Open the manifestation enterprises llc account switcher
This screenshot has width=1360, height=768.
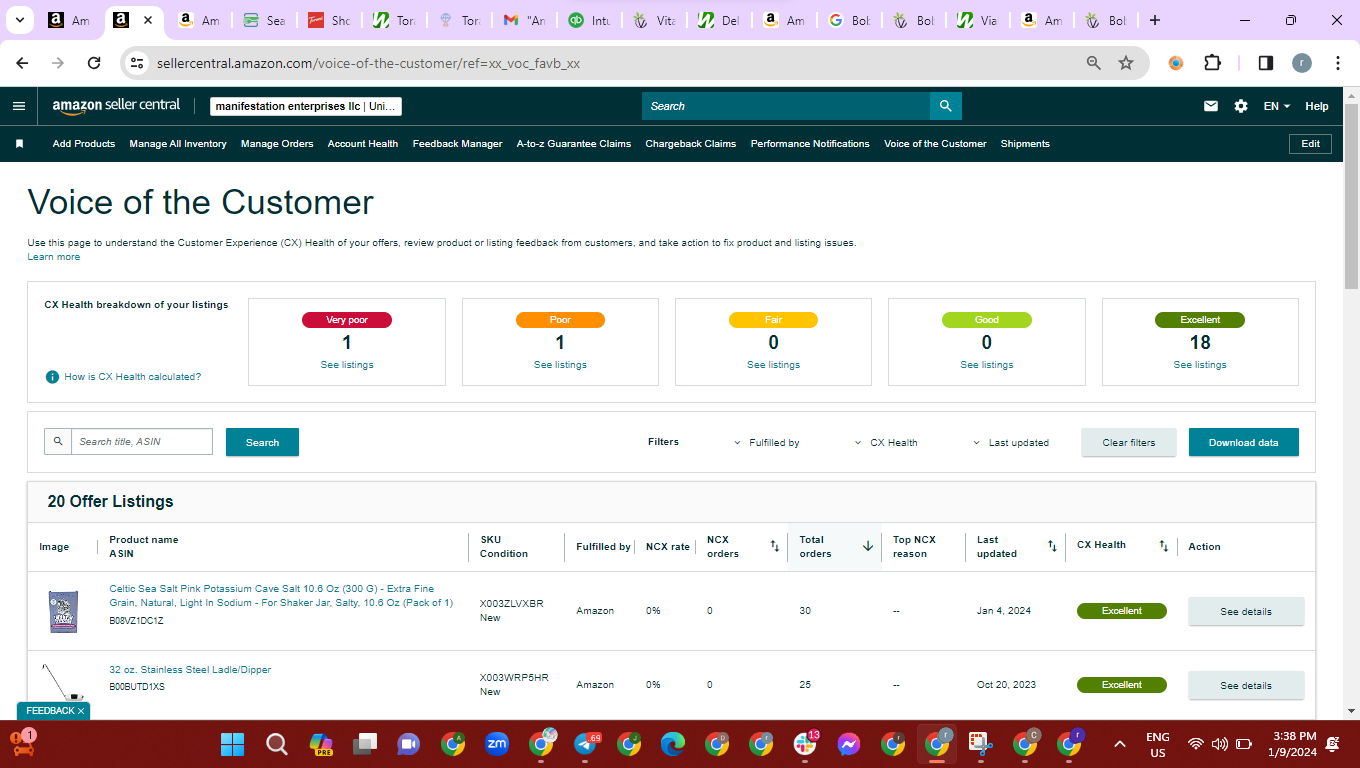tap(306, 106)
